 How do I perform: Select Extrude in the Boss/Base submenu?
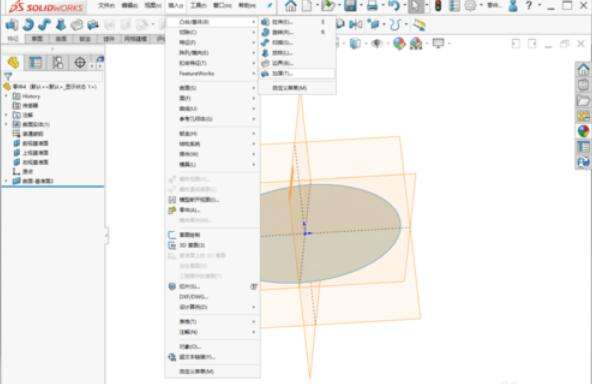(297, 22)
